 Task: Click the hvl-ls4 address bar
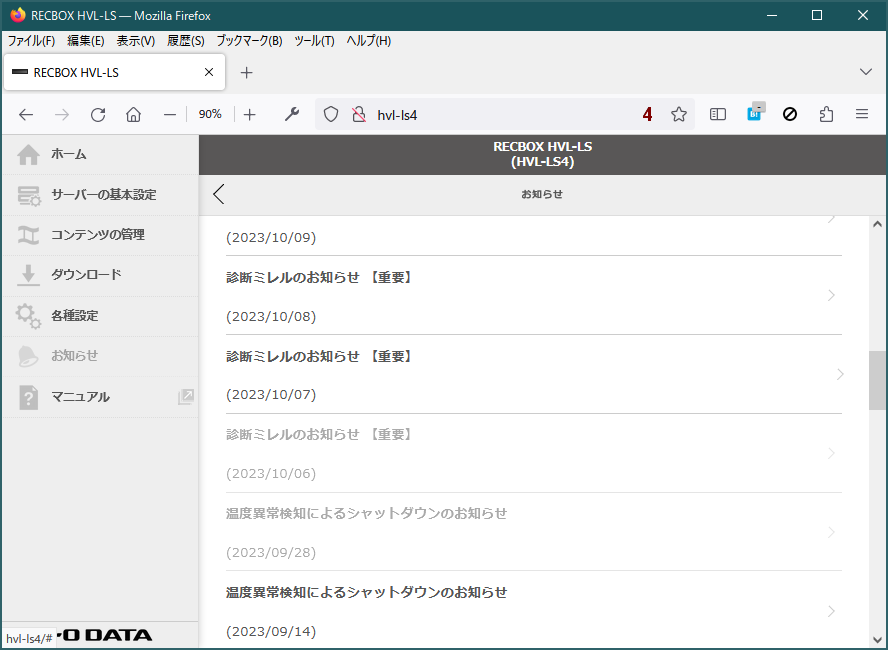(x=504, y=115)
